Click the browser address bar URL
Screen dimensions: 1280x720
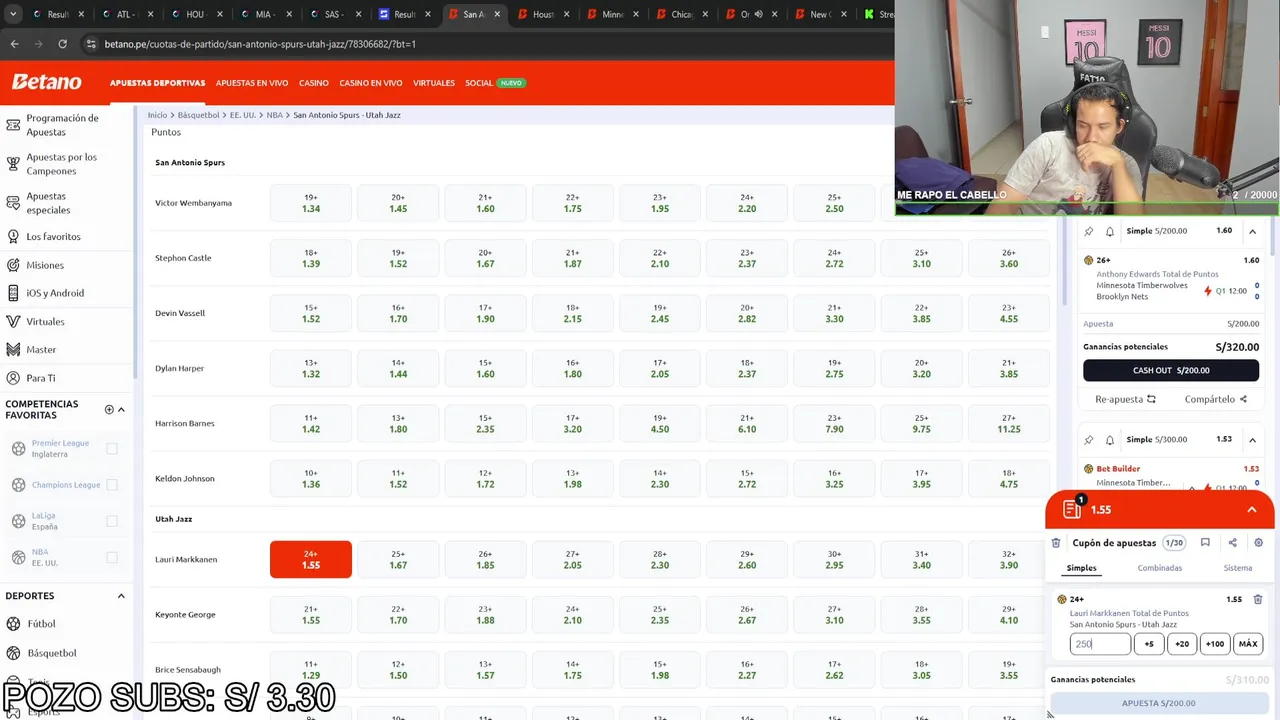pyautogui.click(x=260, y=44)
